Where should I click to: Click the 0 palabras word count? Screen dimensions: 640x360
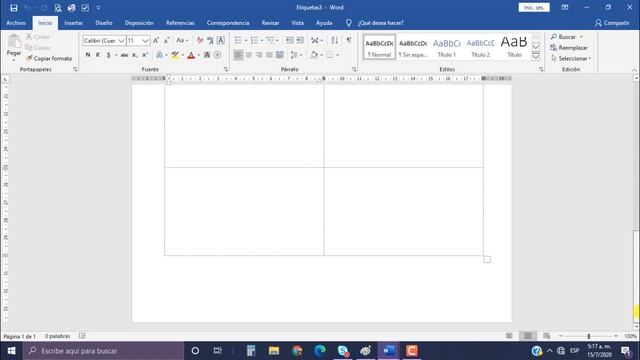[58, 336]
